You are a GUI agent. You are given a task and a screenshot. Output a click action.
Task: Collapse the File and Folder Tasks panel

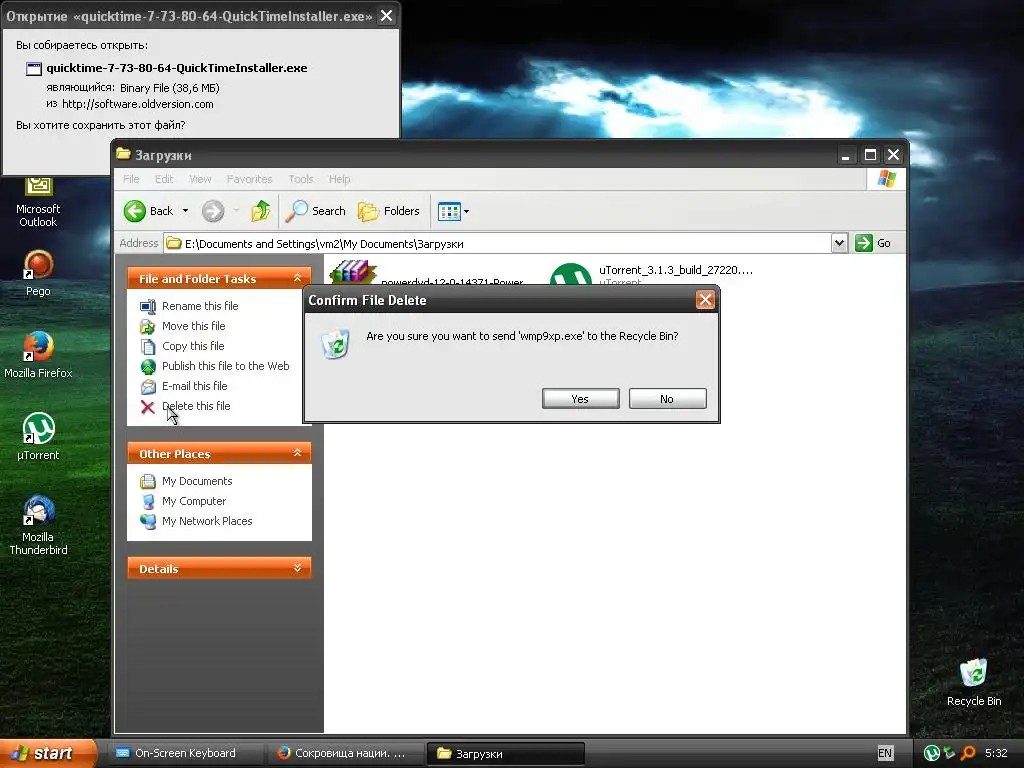297,278
